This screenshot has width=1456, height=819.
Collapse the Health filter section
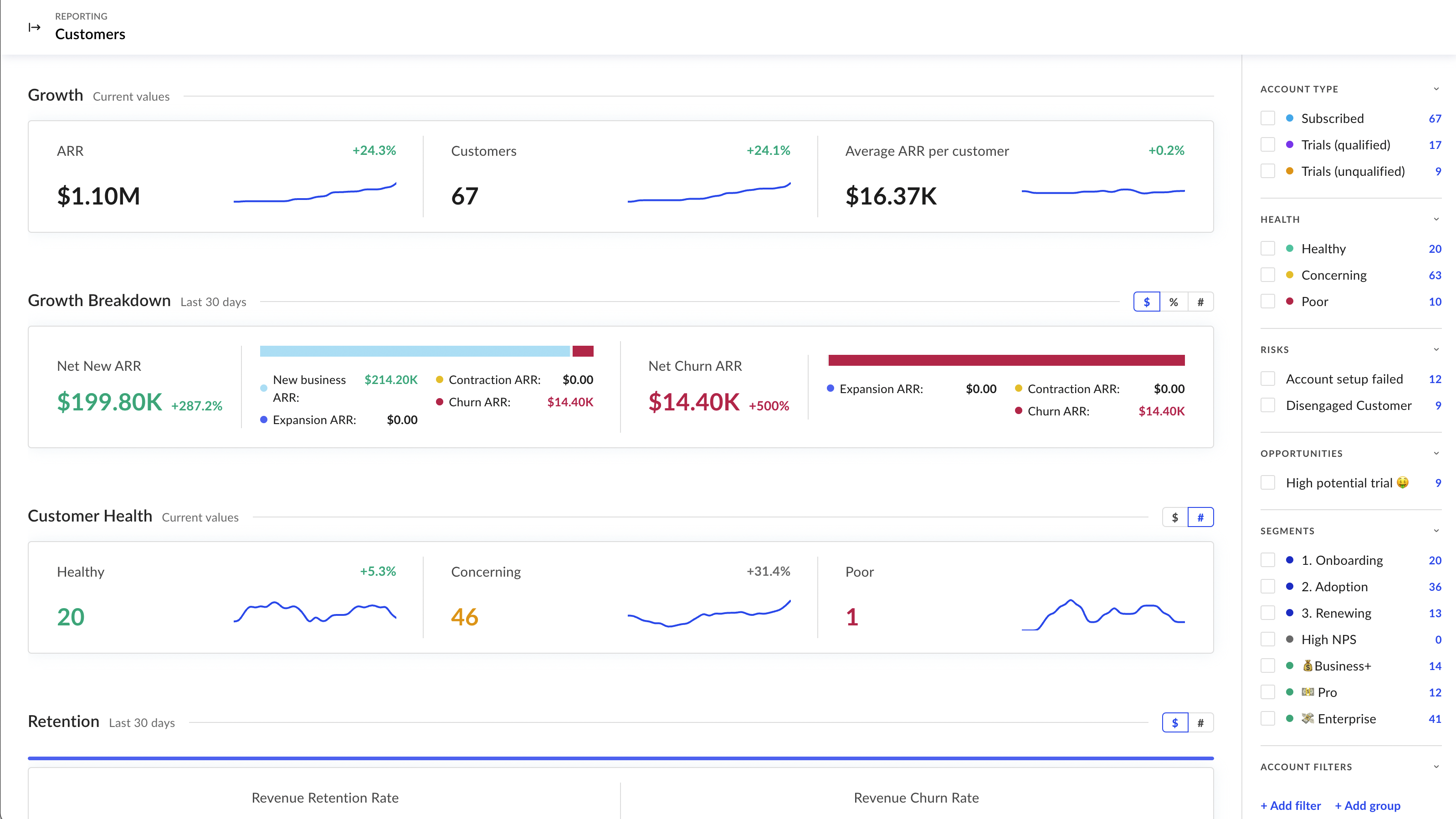1435,219
